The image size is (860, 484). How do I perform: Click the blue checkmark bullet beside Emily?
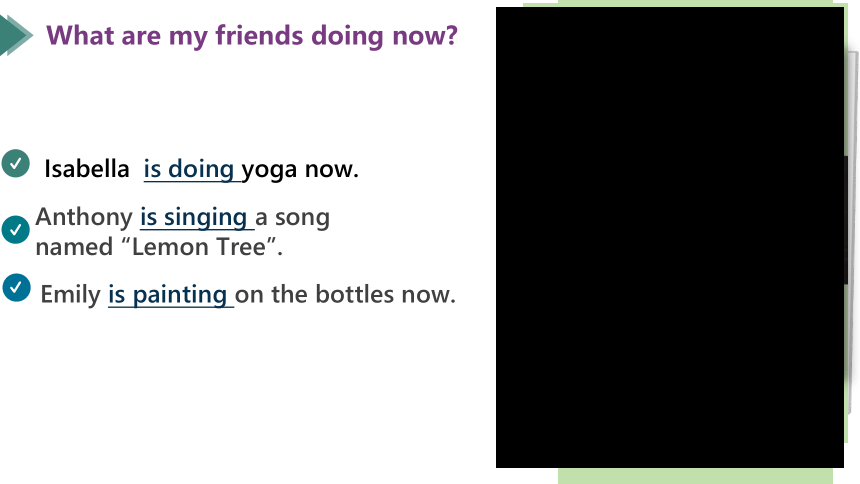point(16,288)
